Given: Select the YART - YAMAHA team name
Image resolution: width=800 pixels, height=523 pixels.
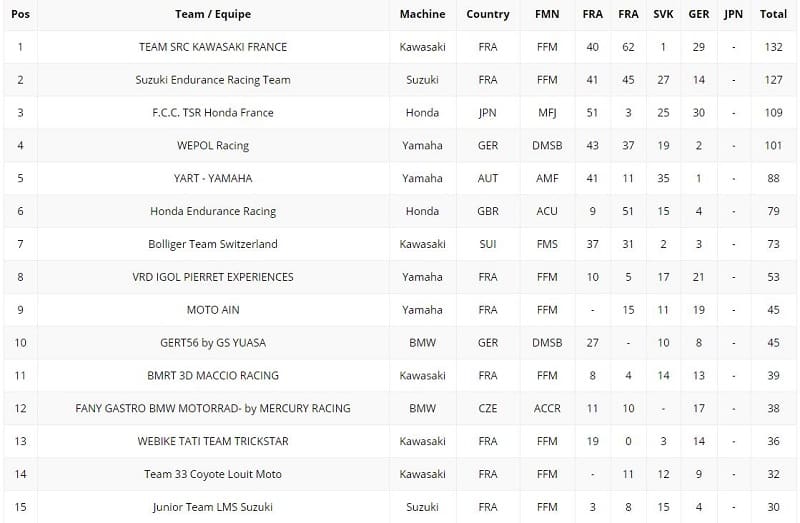Looking at the screenshot, I should tap(212, 179).
